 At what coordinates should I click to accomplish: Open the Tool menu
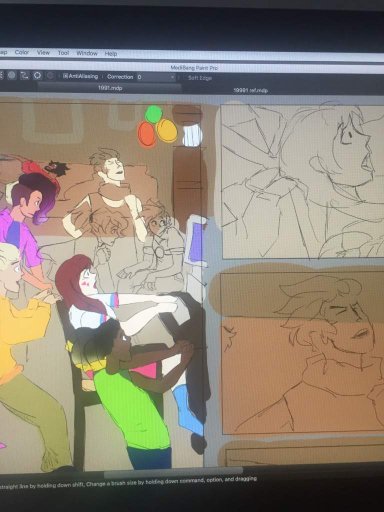pyautogui.click(x=63, y=53)
